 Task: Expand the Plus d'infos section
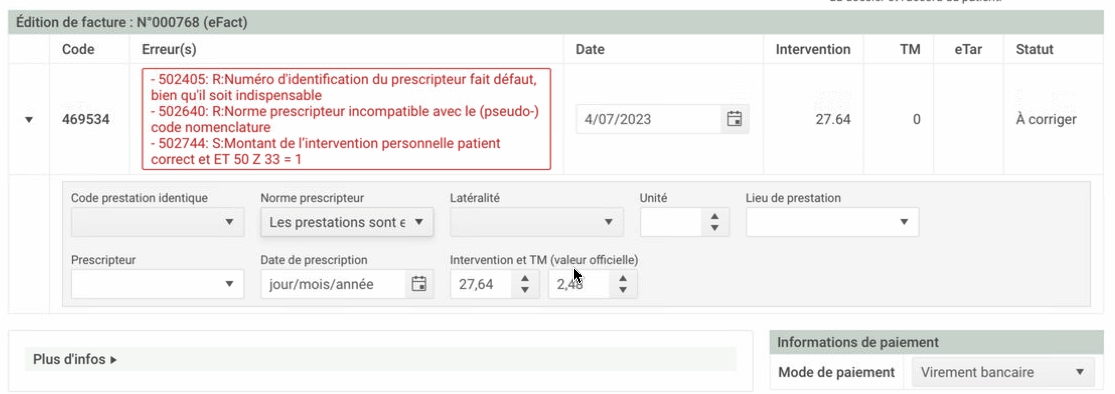pos(75,360)
